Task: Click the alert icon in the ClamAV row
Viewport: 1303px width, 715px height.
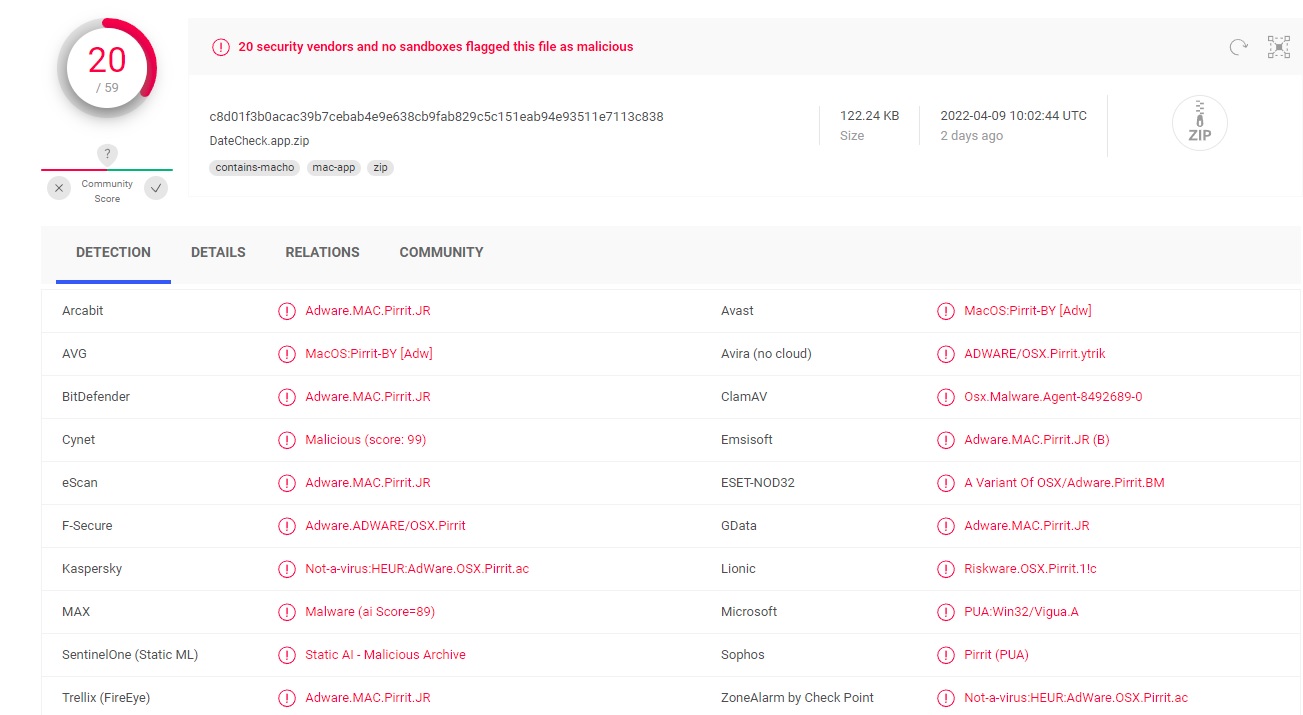Action: [946, 397]
